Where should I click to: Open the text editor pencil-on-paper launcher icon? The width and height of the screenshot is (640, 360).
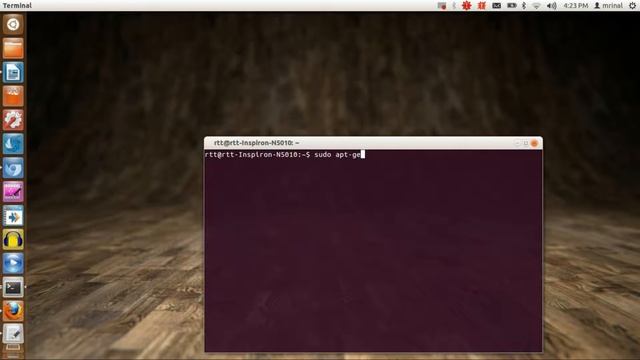pyautogui.click(x=13, y=334)
